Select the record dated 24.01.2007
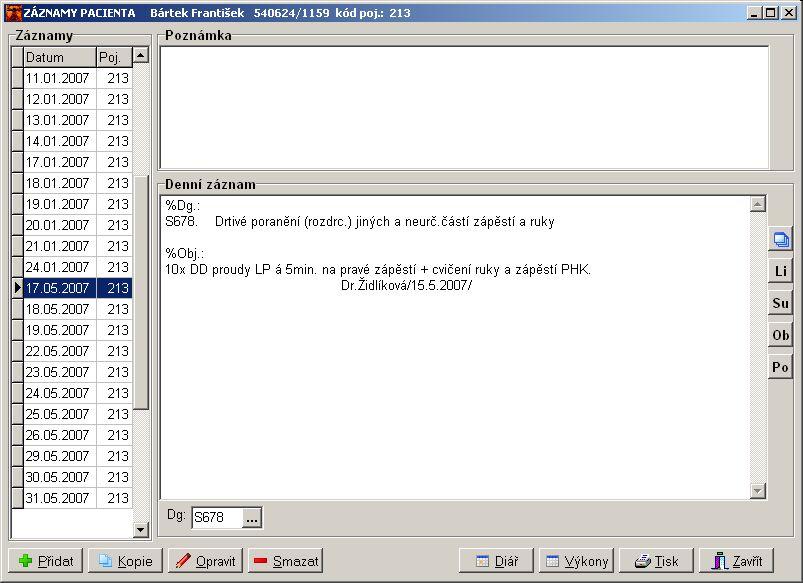The width and height of the screenshot is (803, 583). pyautogui.click(x=78, y=267)
